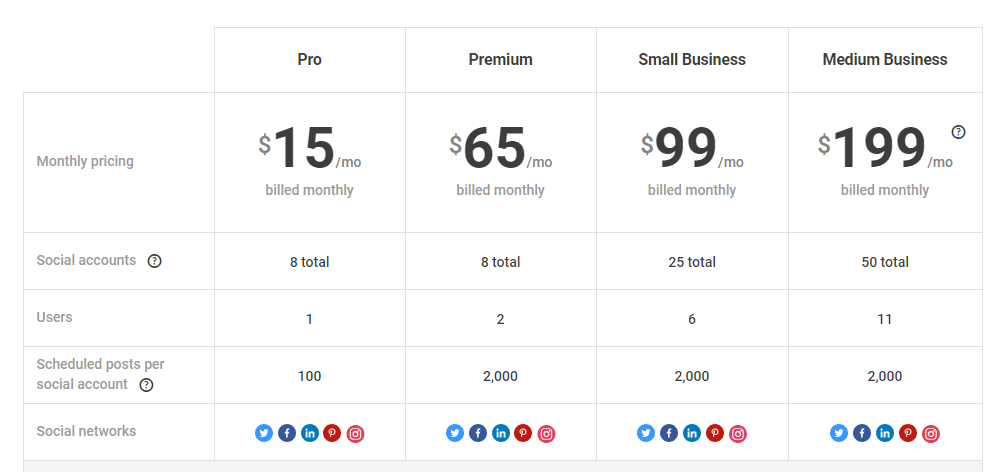Select the Small Business plan header
997x472 pixels.
click(692, 60)
